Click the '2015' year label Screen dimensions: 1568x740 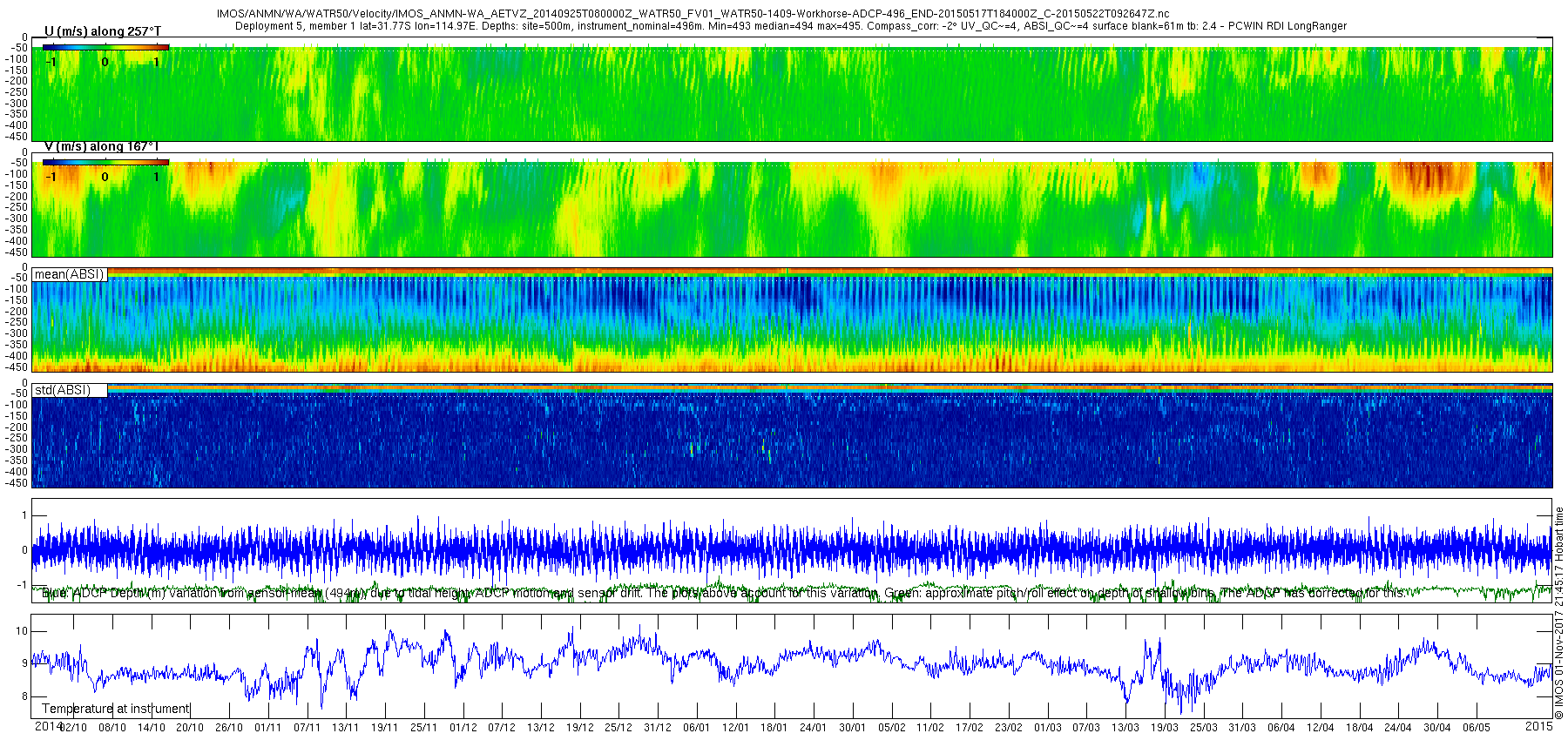tap(1539, 726)
